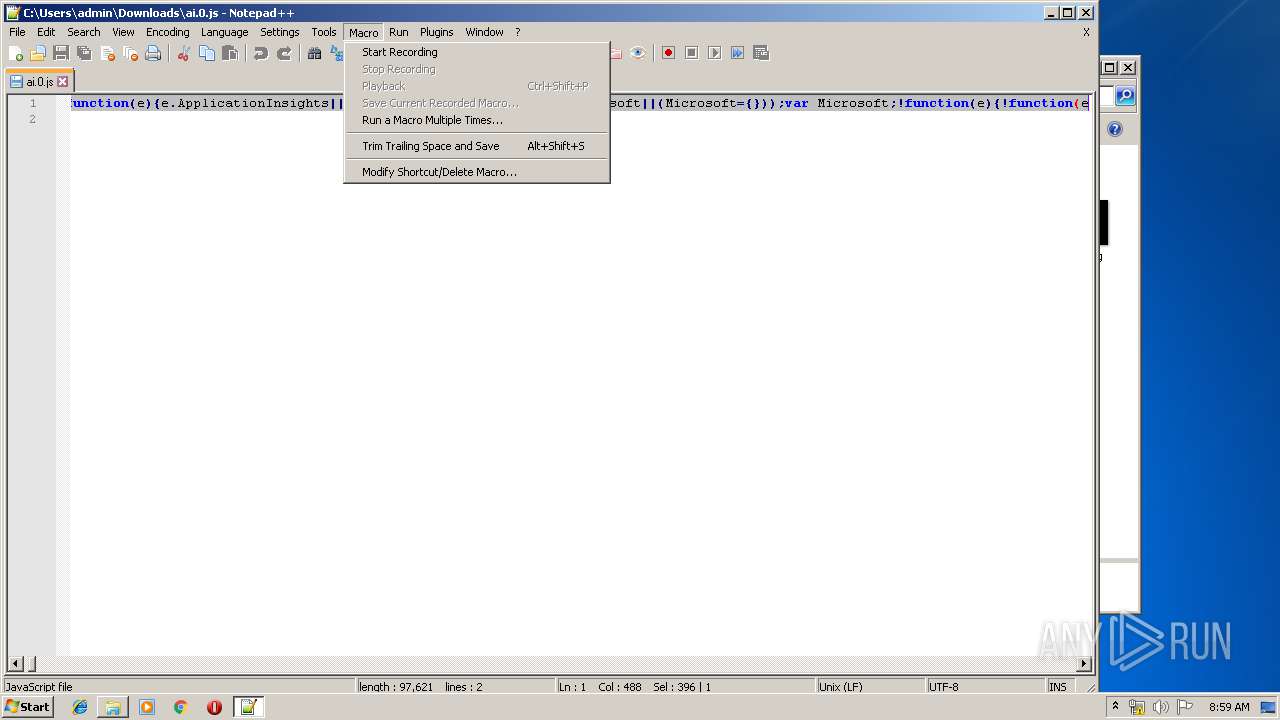
Task: Open the Search menu
Action: [84, 32]
